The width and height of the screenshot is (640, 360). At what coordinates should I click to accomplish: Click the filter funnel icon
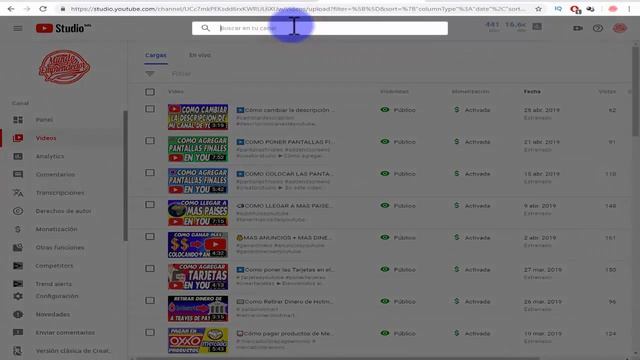pos(150,74)
